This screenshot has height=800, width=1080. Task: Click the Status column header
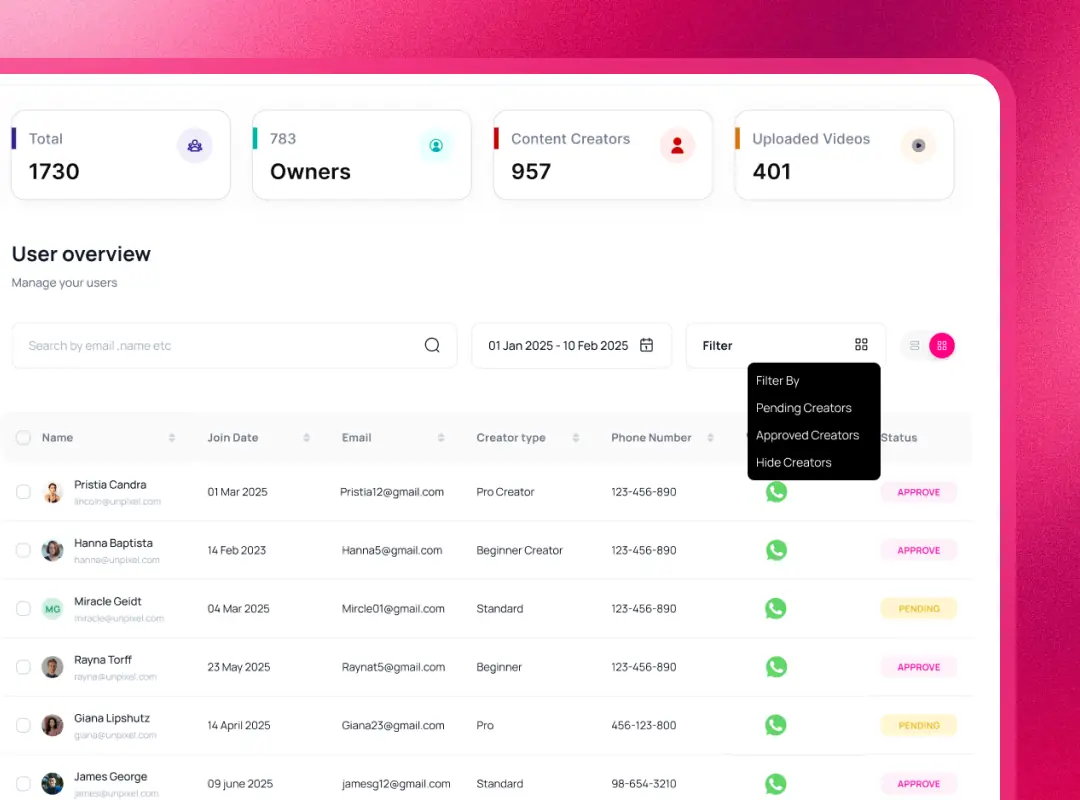click(899, 438)
